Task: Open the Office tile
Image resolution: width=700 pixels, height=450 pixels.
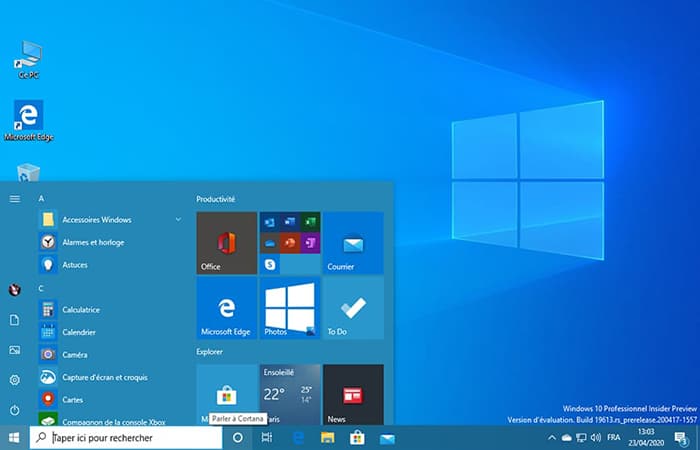Action: (227, 243)
